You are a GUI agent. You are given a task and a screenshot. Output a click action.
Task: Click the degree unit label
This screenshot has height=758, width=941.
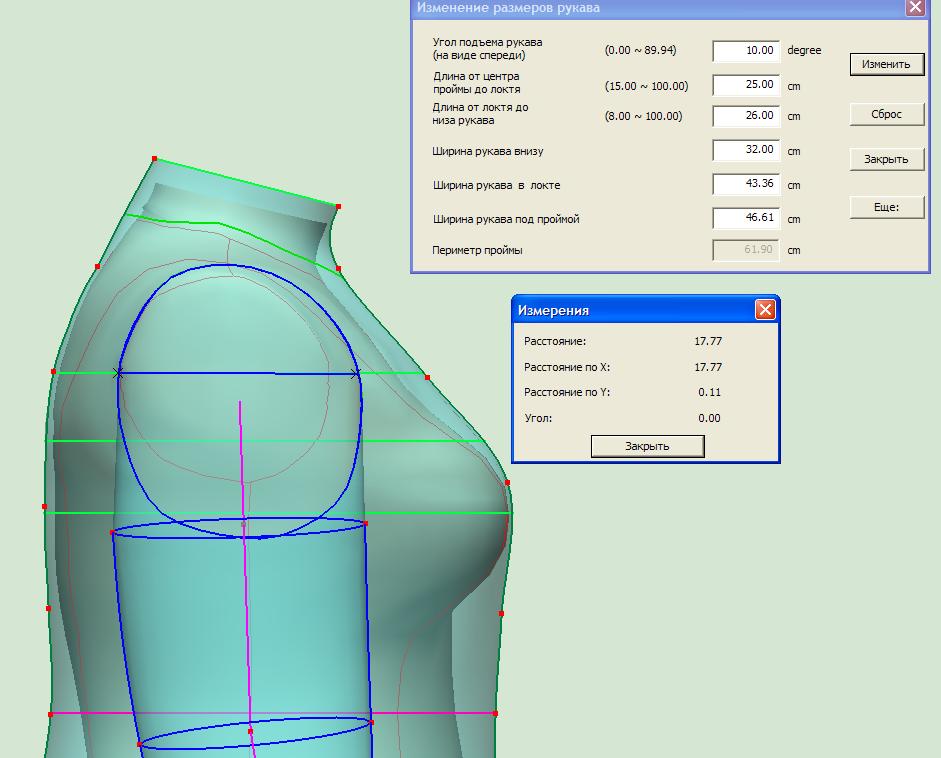click(804, 50)
